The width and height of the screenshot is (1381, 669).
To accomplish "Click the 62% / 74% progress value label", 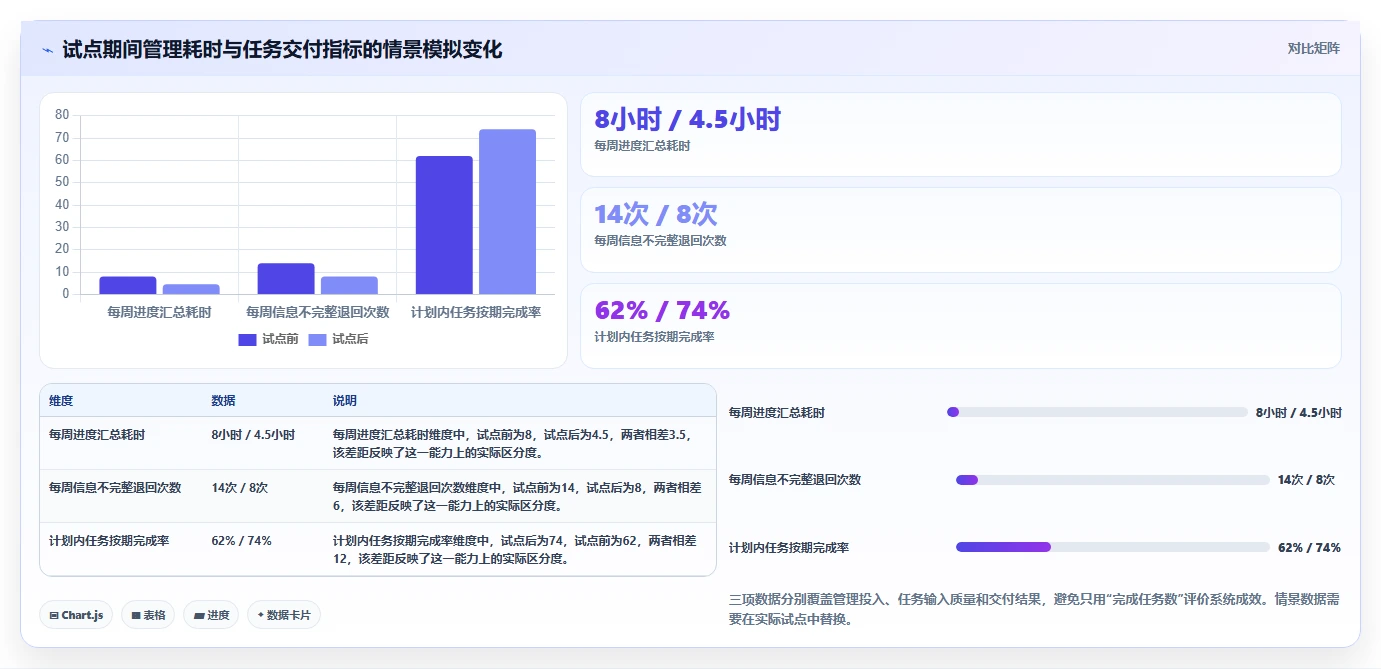I will [x=1309, y=548].
